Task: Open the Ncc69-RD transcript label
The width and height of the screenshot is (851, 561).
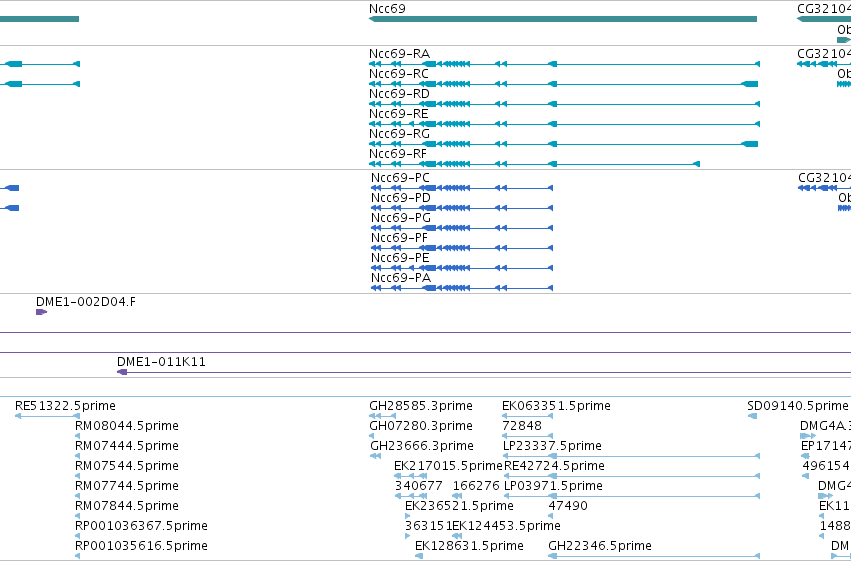Action: point(399,94)
